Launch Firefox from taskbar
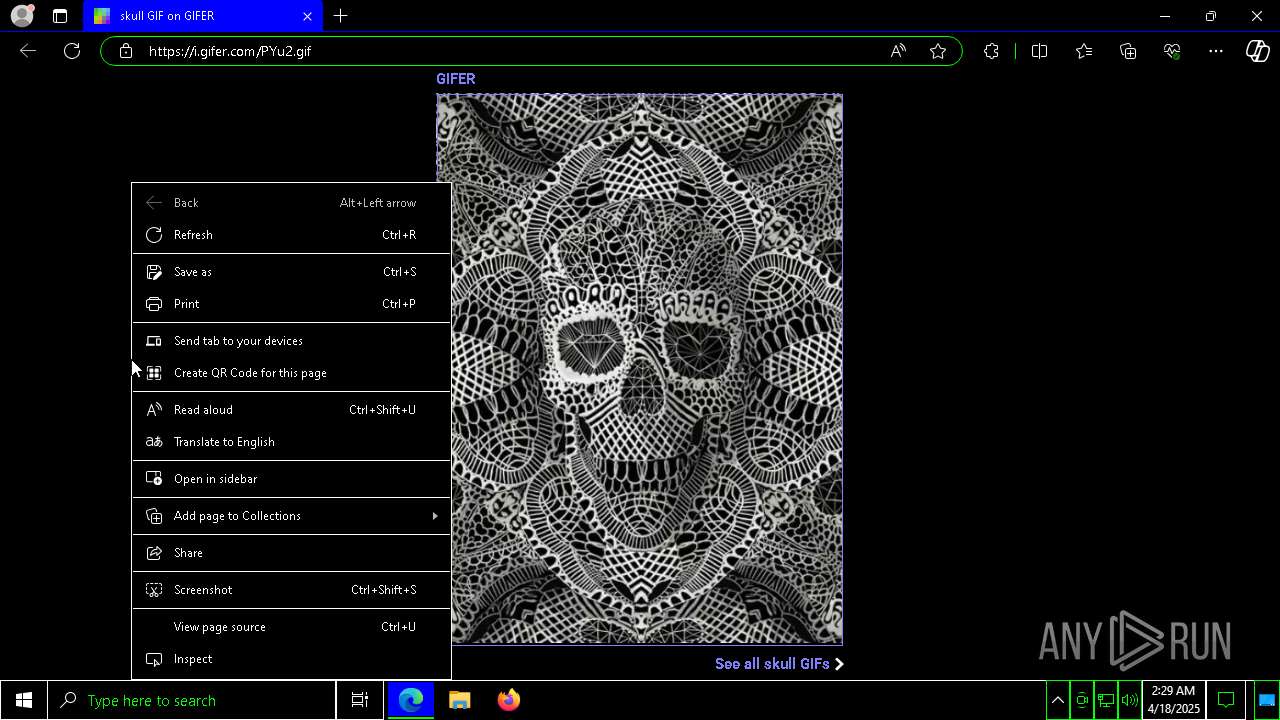The image size is (1280, 720). pos(509,700)
